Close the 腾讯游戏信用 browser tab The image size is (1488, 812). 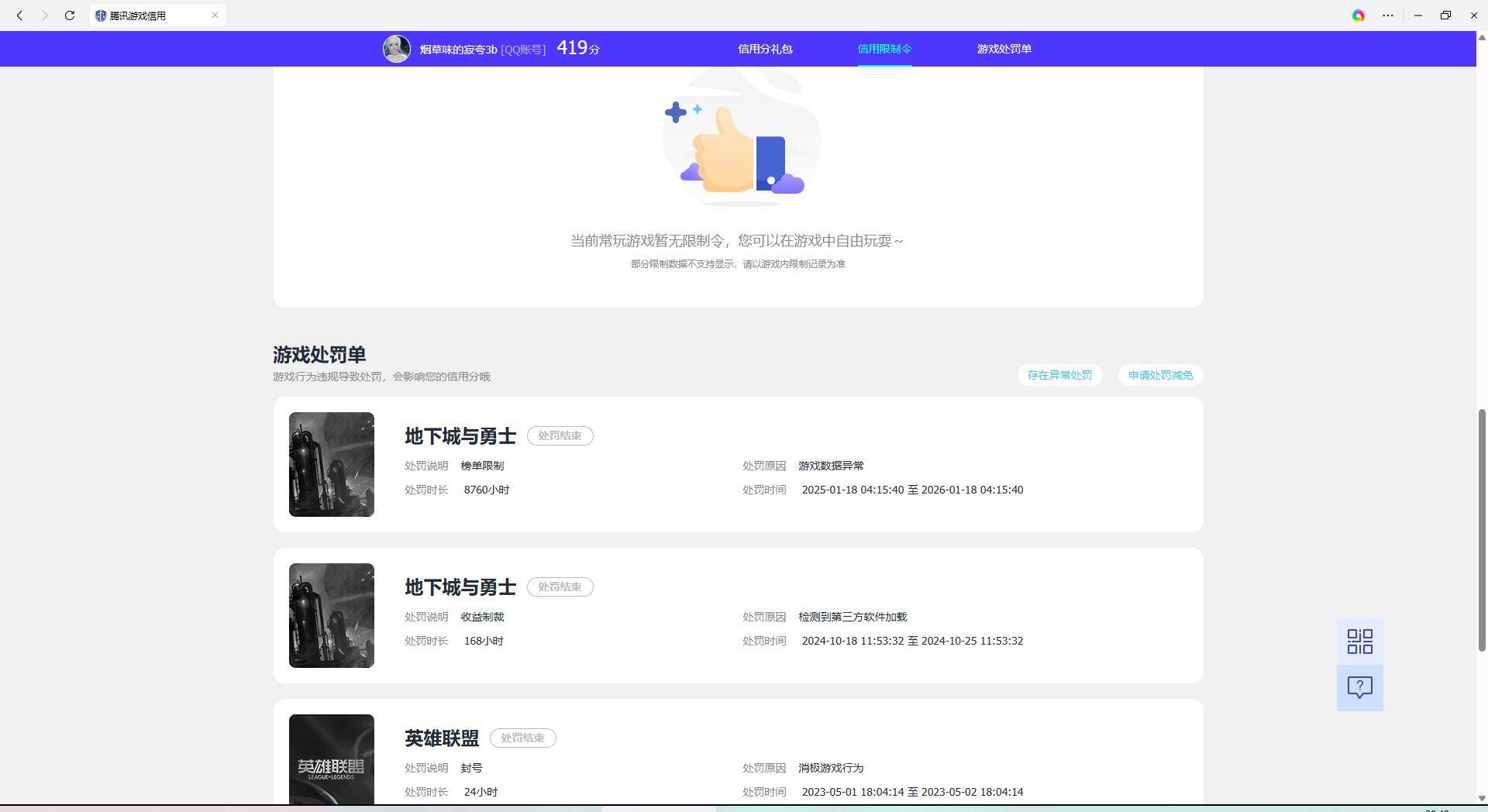(215, 15)
